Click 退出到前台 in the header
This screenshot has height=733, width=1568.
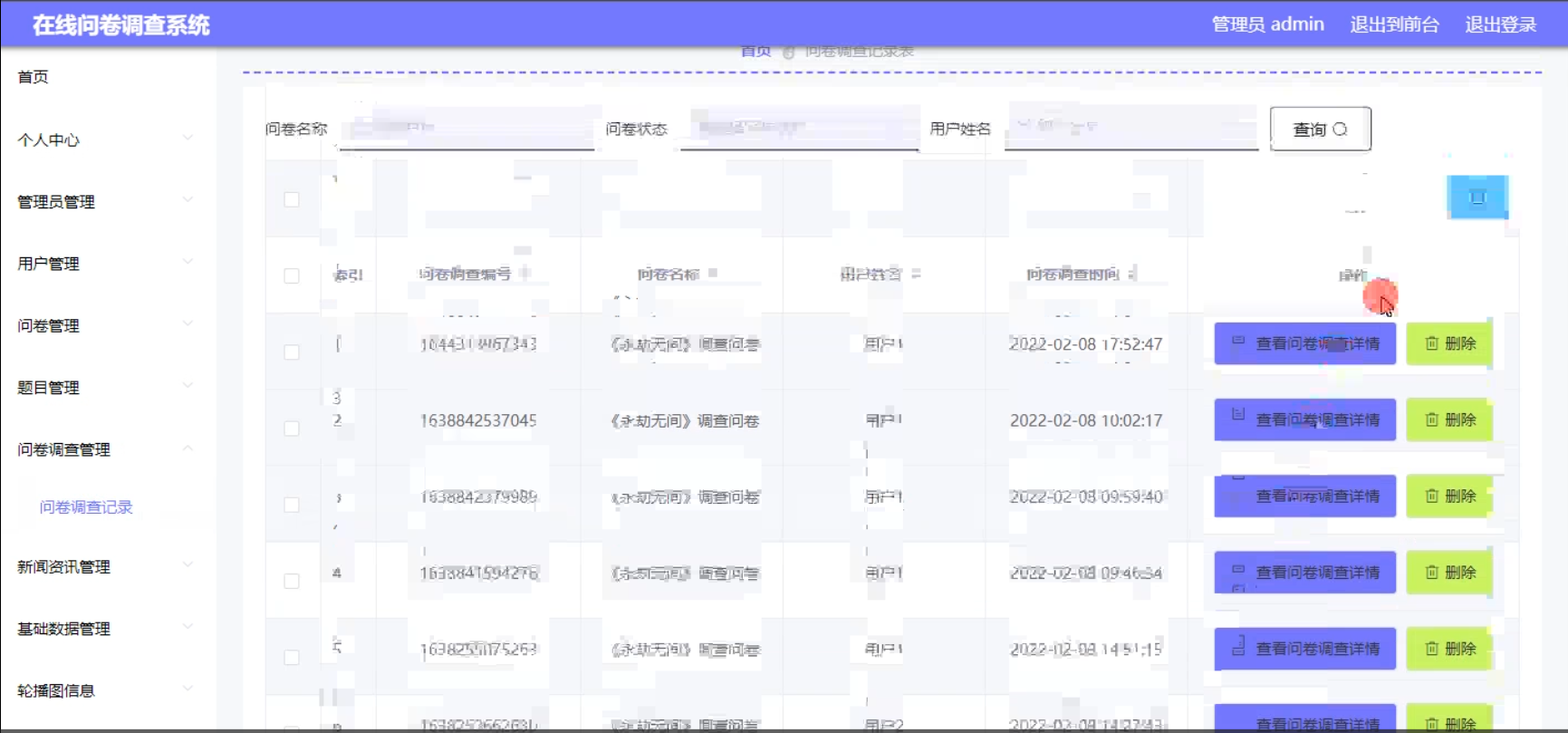1394,24
